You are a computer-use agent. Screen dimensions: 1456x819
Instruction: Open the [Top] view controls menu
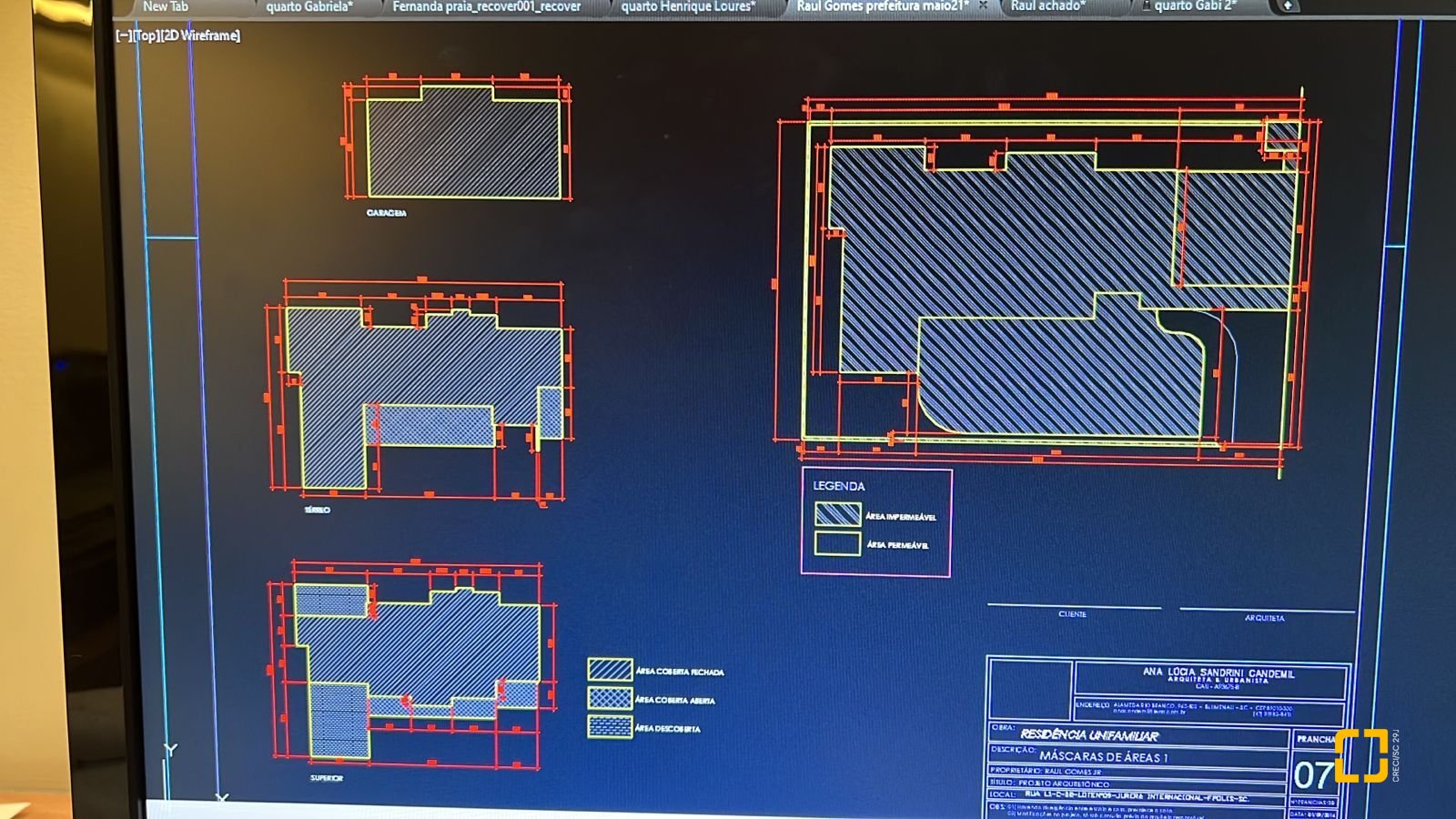point(146,35)
